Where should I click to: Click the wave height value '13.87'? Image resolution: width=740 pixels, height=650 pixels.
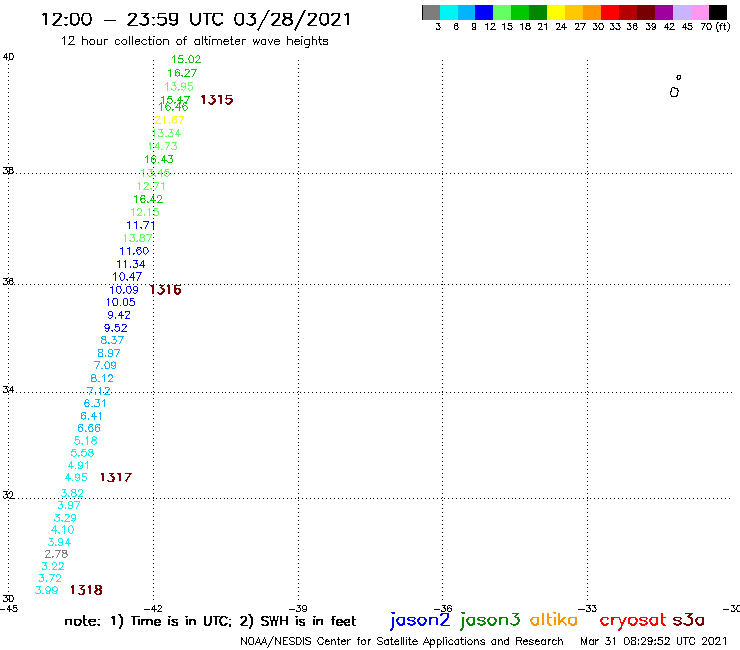pos(138,238)
